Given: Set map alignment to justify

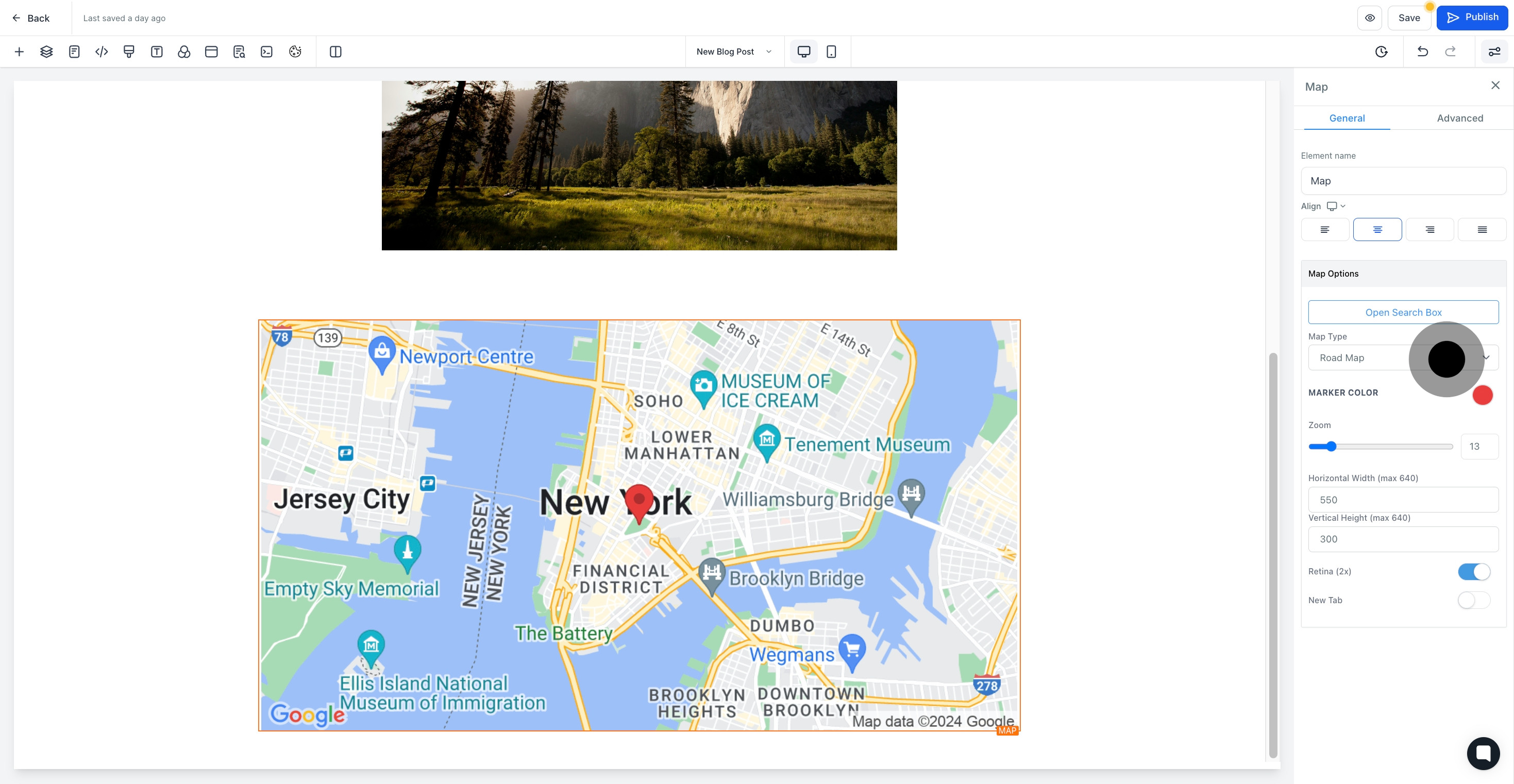Looking at the screenshot, I should pos(1482,229).
